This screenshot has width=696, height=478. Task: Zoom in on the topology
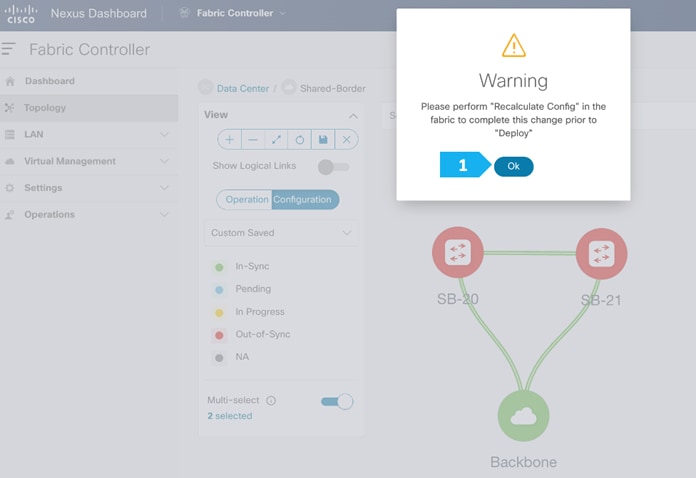pyautogui.click(x=229, y=140)
